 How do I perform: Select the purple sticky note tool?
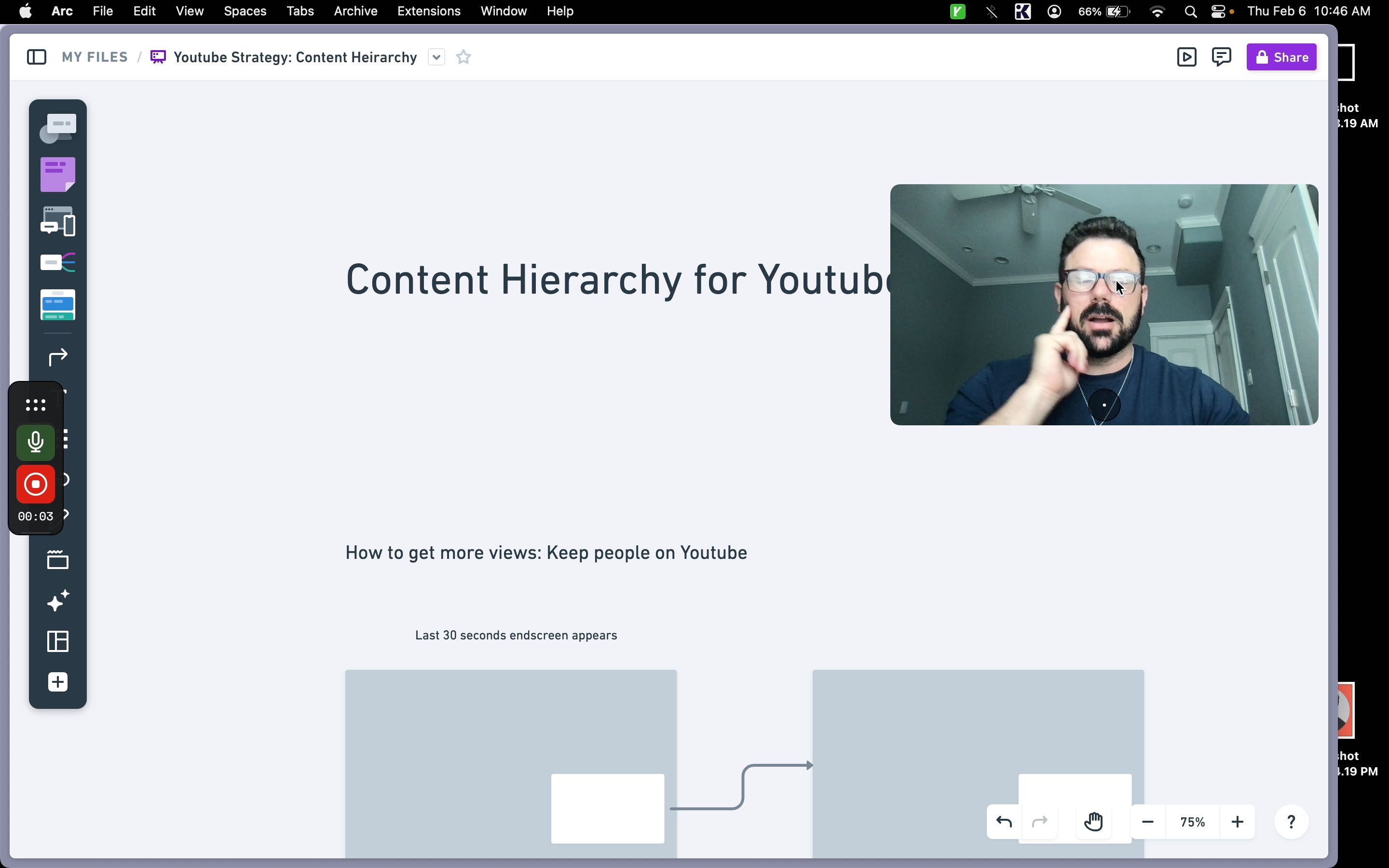(x=58, y=175)
